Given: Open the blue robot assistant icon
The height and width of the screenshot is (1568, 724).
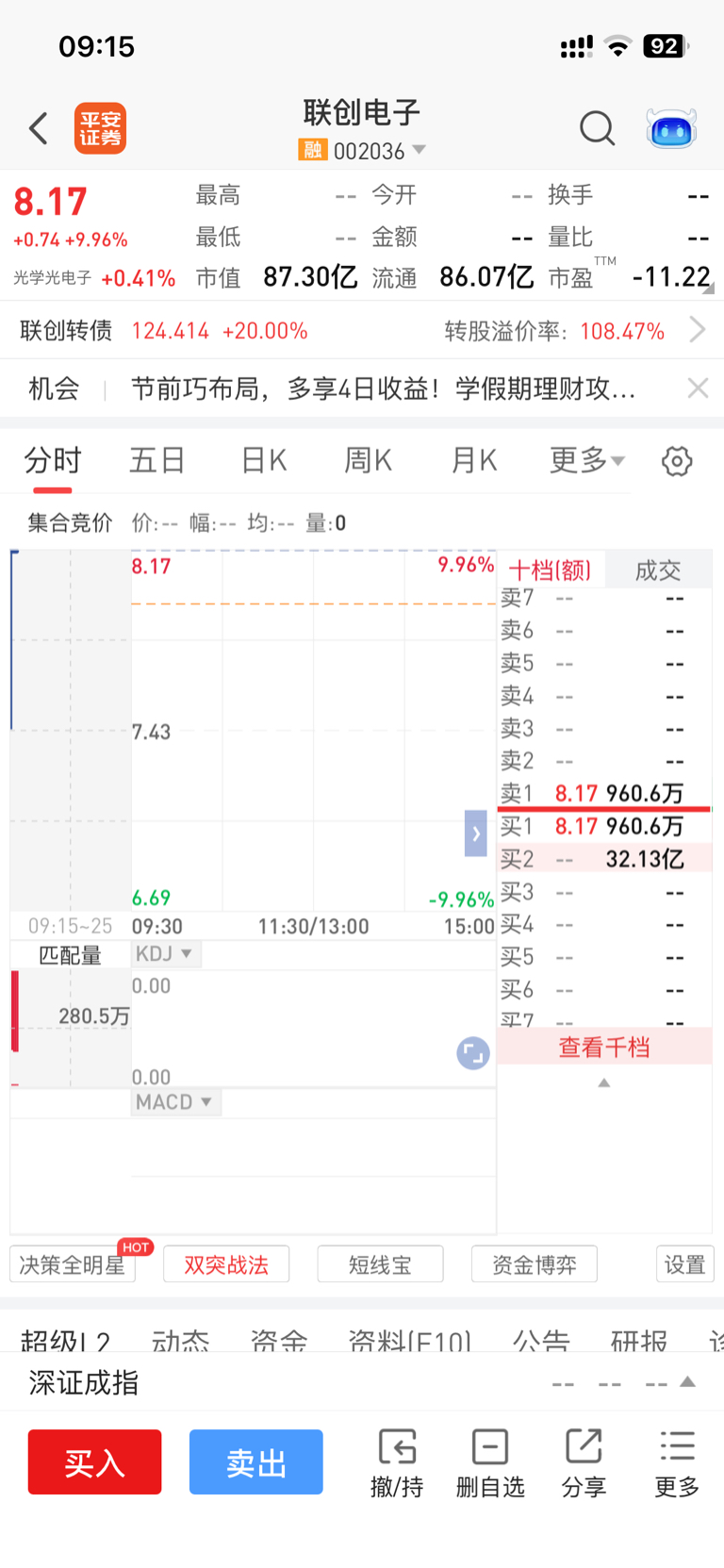Looking at the screenshot, I should tap(671, 128).
